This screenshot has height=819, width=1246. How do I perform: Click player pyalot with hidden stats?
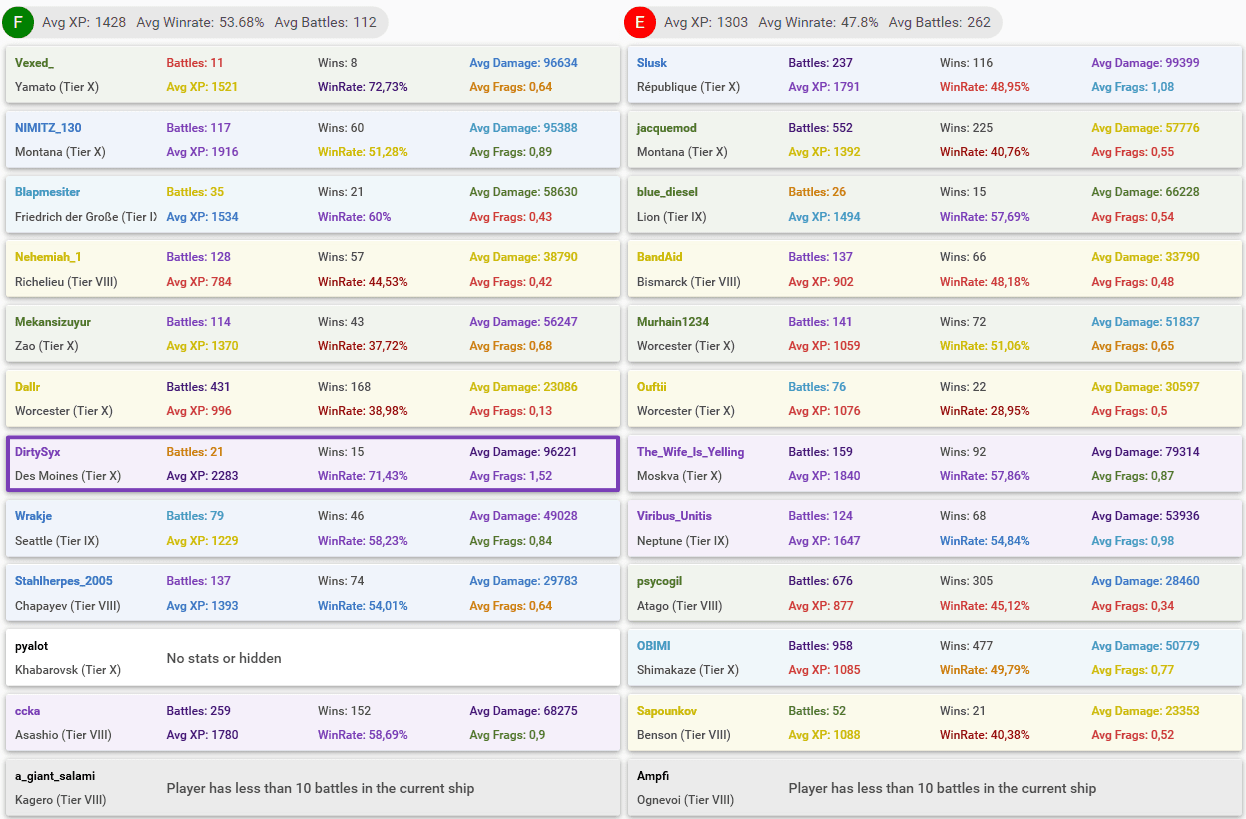(x=31, y=646)
